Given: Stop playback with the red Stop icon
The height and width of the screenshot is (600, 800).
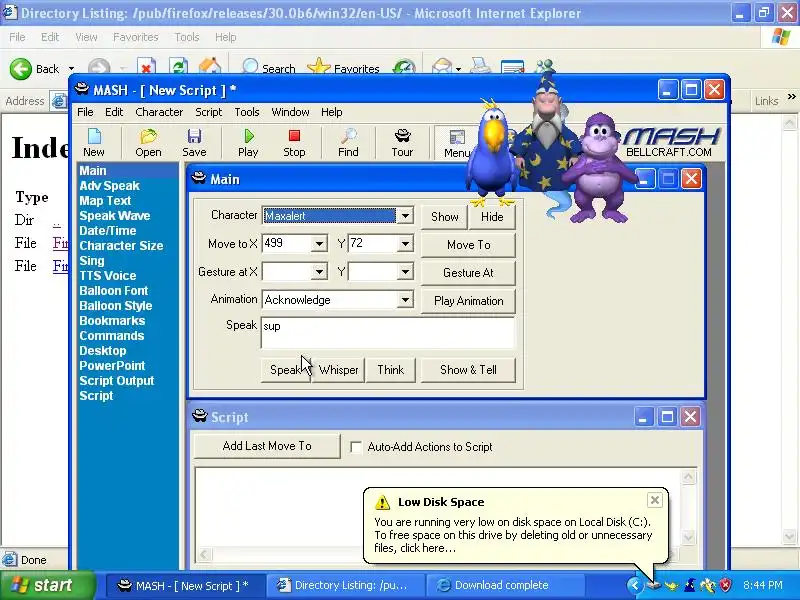Looking at the screenshot, I should 294,142.
